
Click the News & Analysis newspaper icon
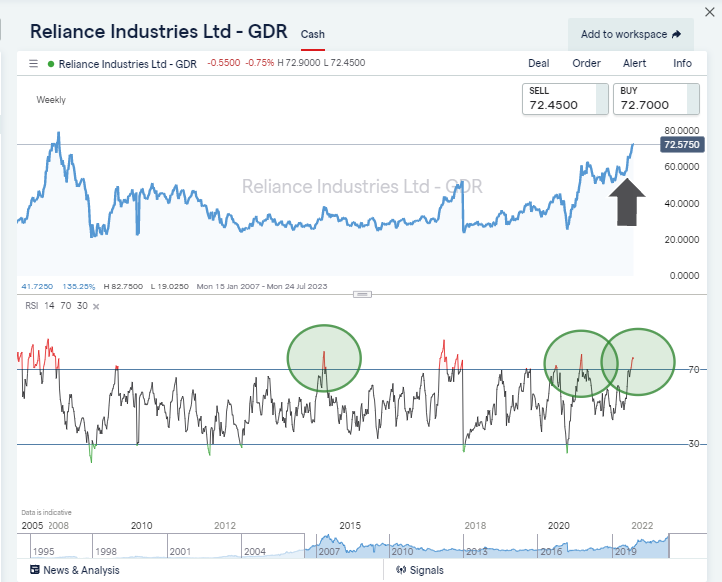[35, 570]
